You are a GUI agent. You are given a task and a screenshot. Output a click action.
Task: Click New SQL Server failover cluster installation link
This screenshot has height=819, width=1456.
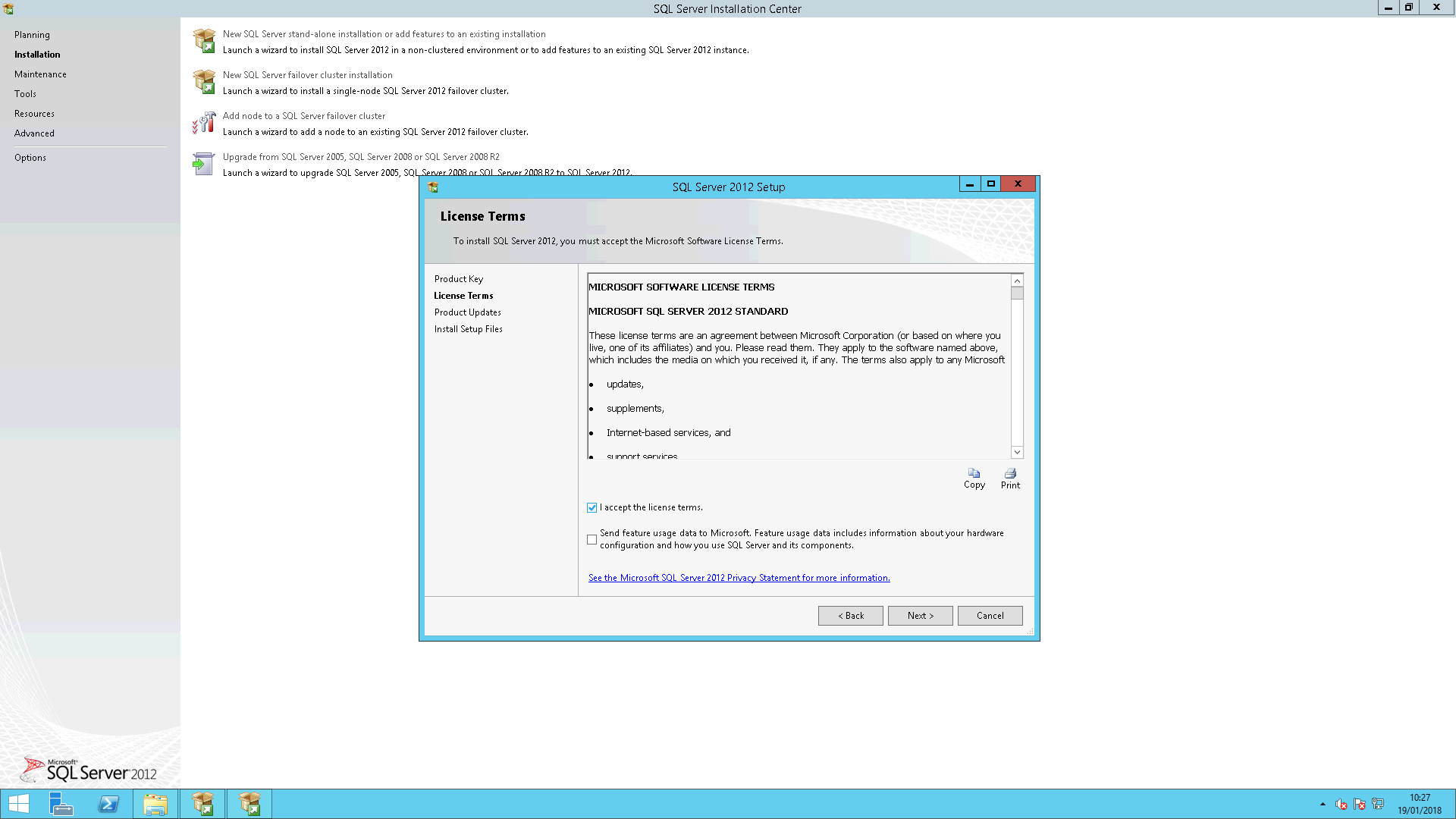pos(307,75)
